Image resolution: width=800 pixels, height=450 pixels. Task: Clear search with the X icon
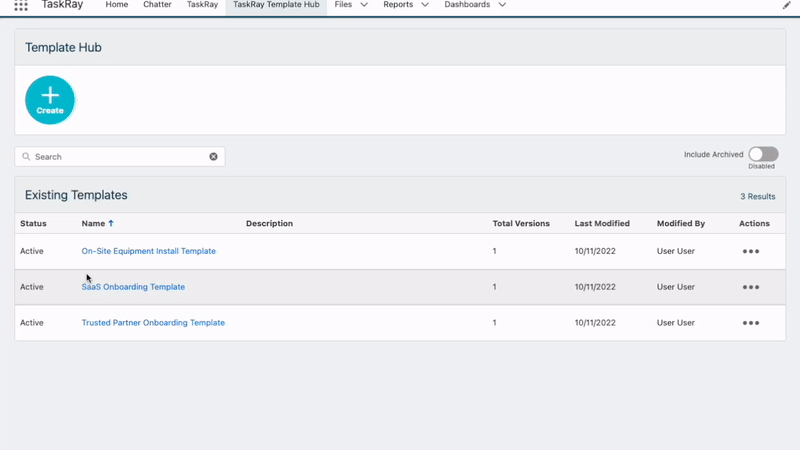pos(213,157)
